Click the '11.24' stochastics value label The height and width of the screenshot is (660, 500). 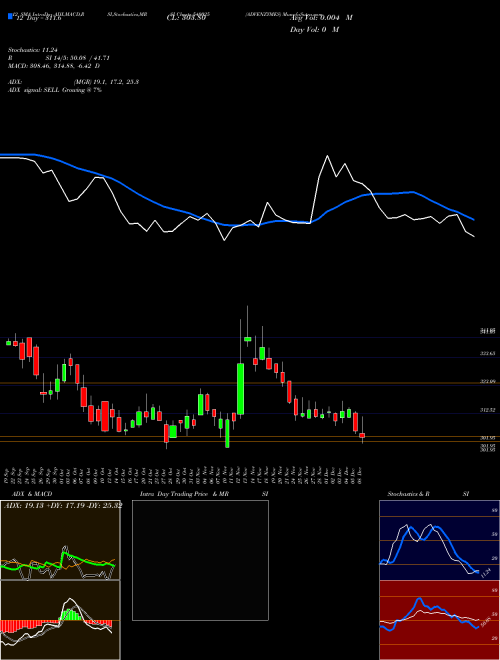tap(486, 573)
